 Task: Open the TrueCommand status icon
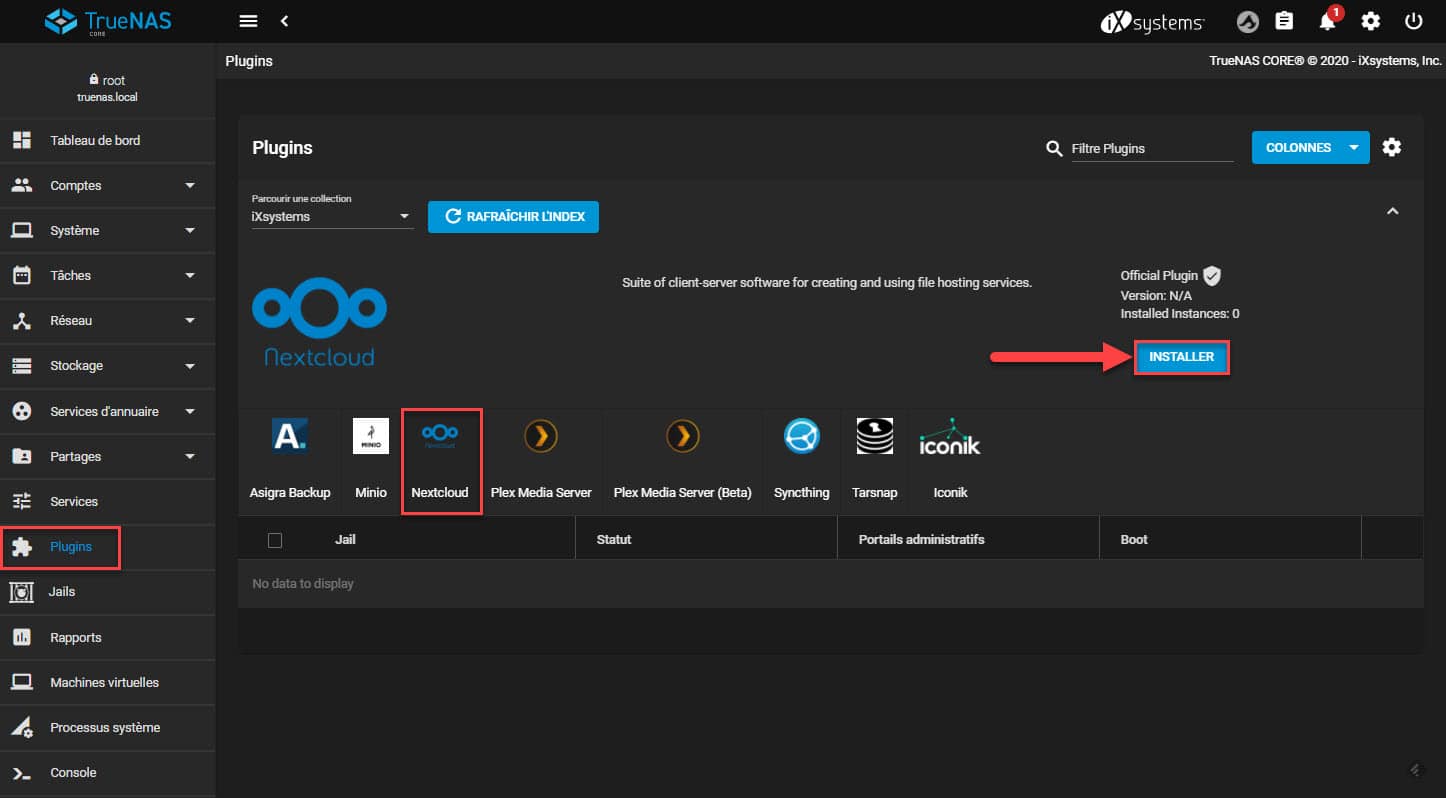1247,21
